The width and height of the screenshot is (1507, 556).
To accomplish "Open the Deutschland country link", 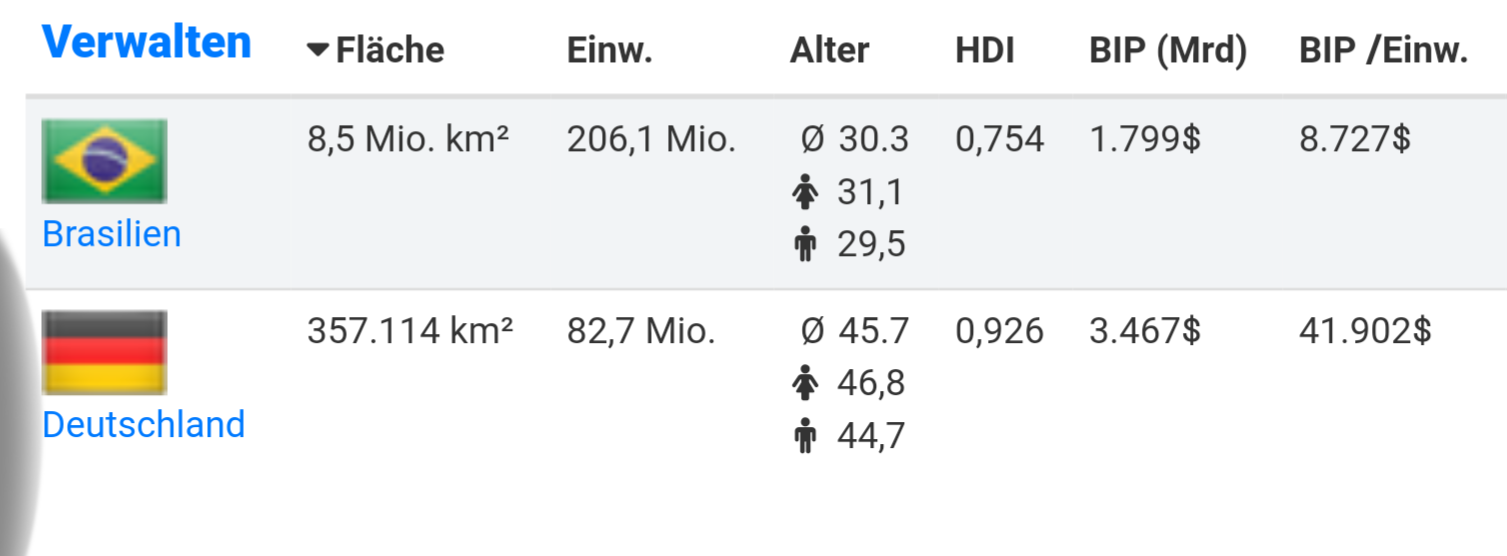I will coord(143,425).
